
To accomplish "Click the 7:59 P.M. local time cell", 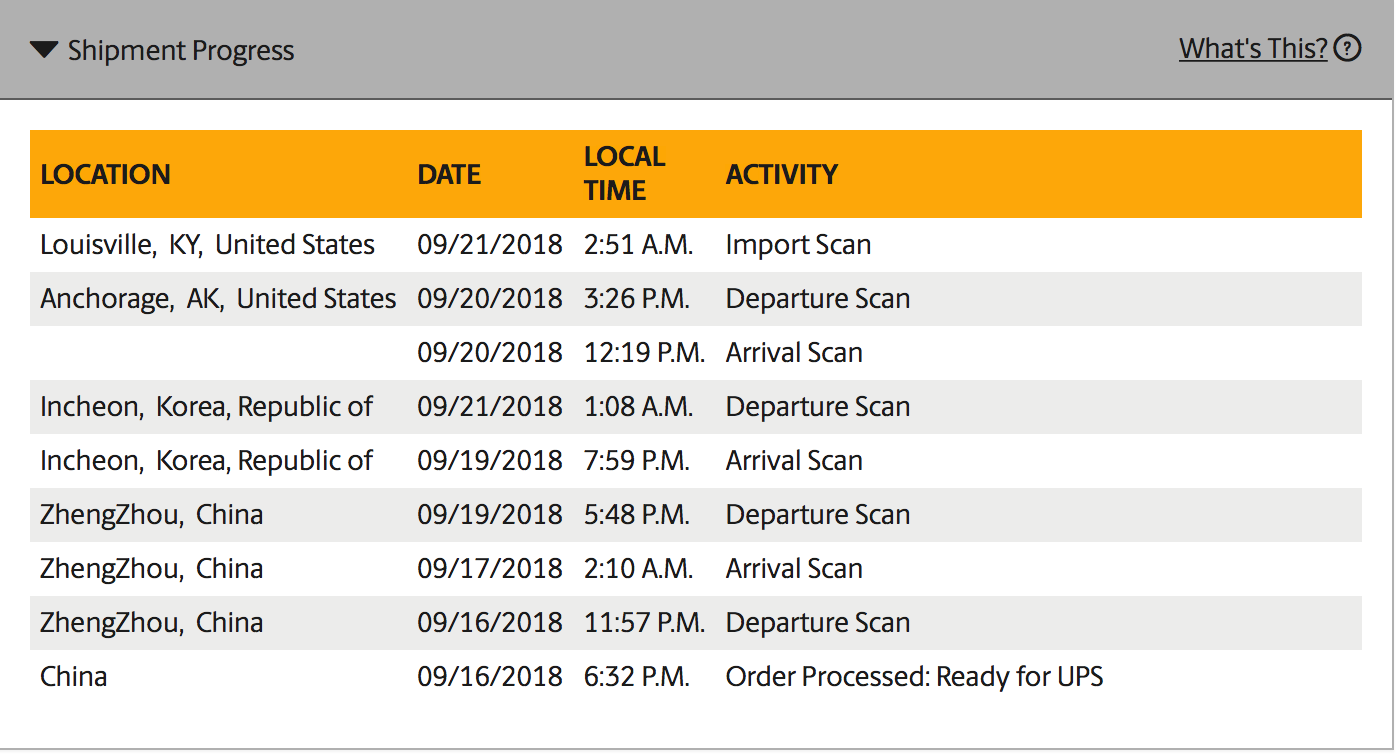I will click(636, 461).
